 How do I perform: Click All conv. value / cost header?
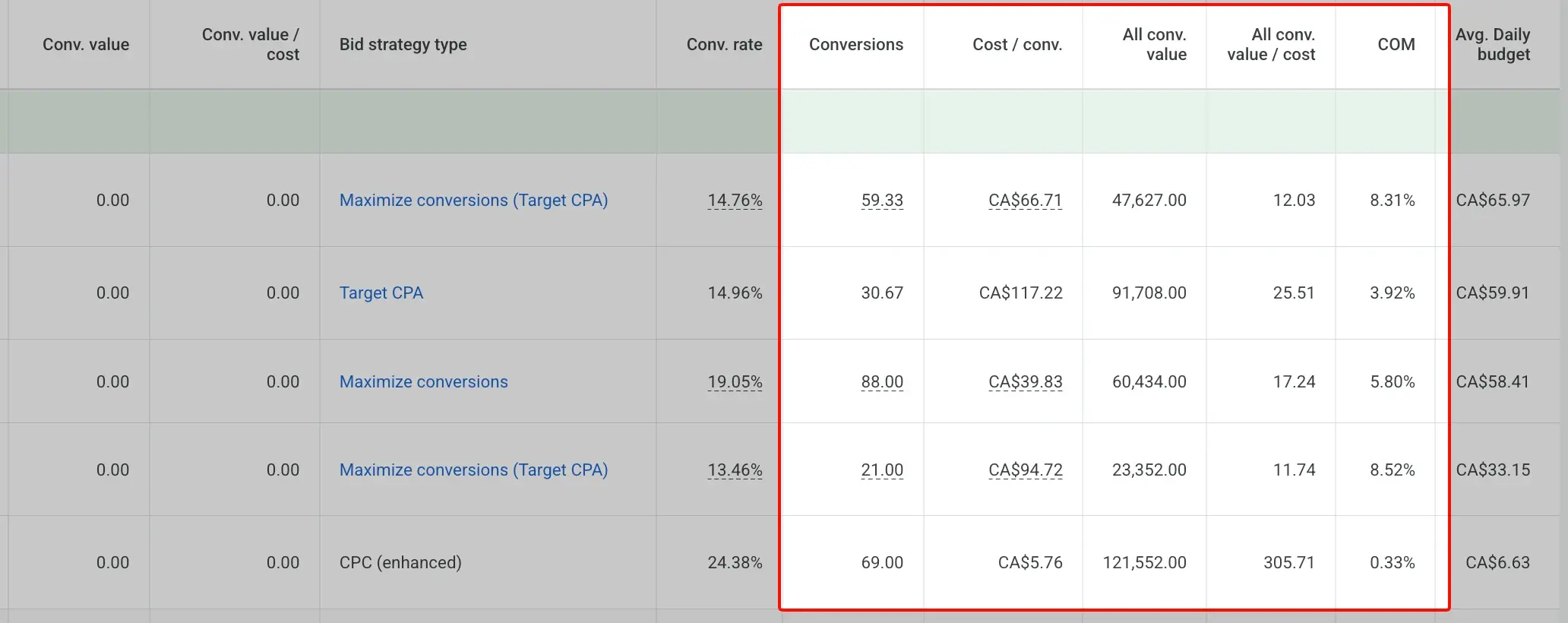click(x=1271, y=44)
